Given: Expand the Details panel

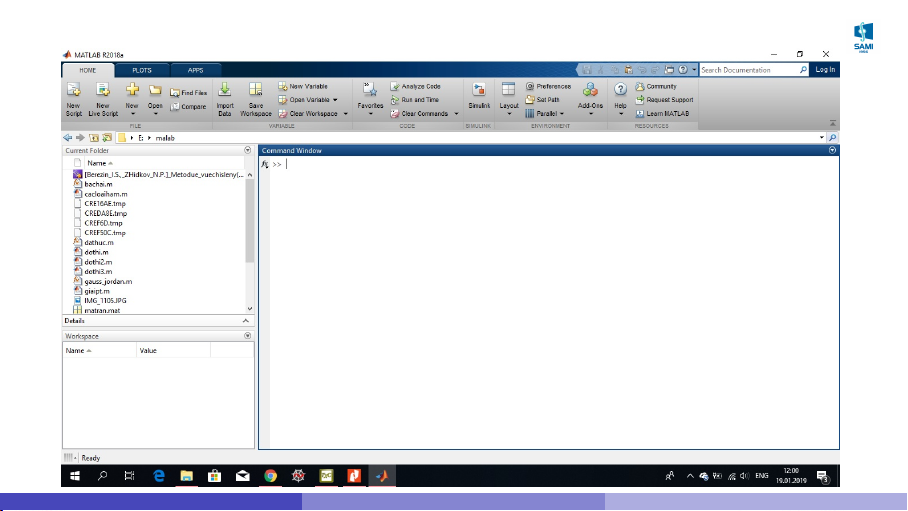Looking at the screenshot, I should pyautogui.click(x=246, y=321).
